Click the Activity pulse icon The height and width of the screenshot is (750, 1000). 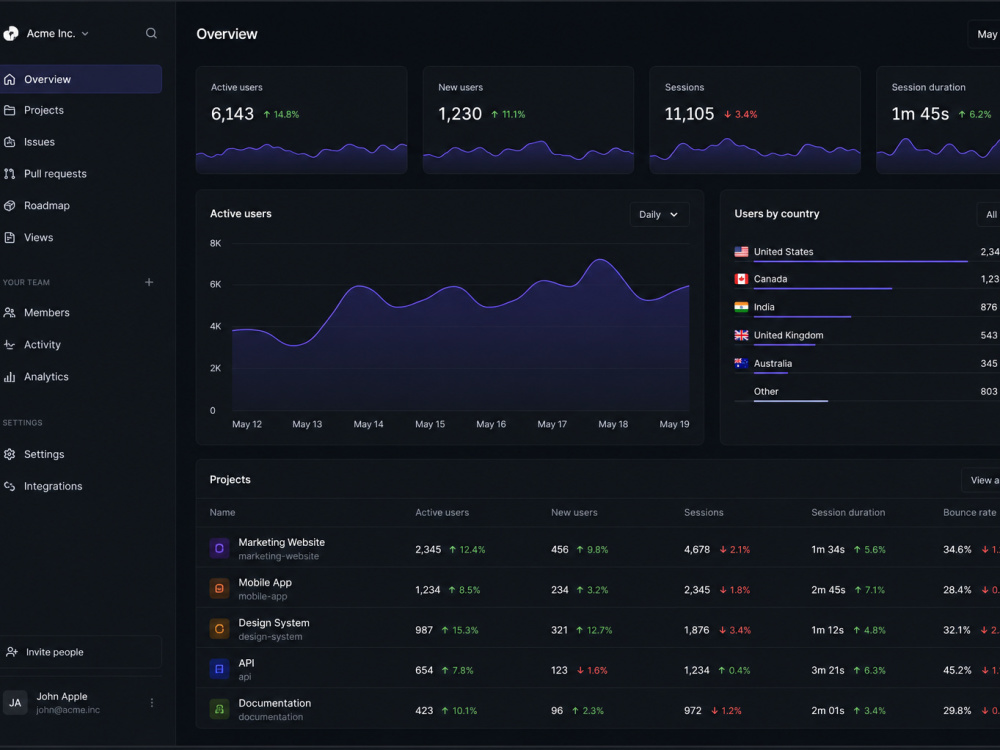[10, 344]
